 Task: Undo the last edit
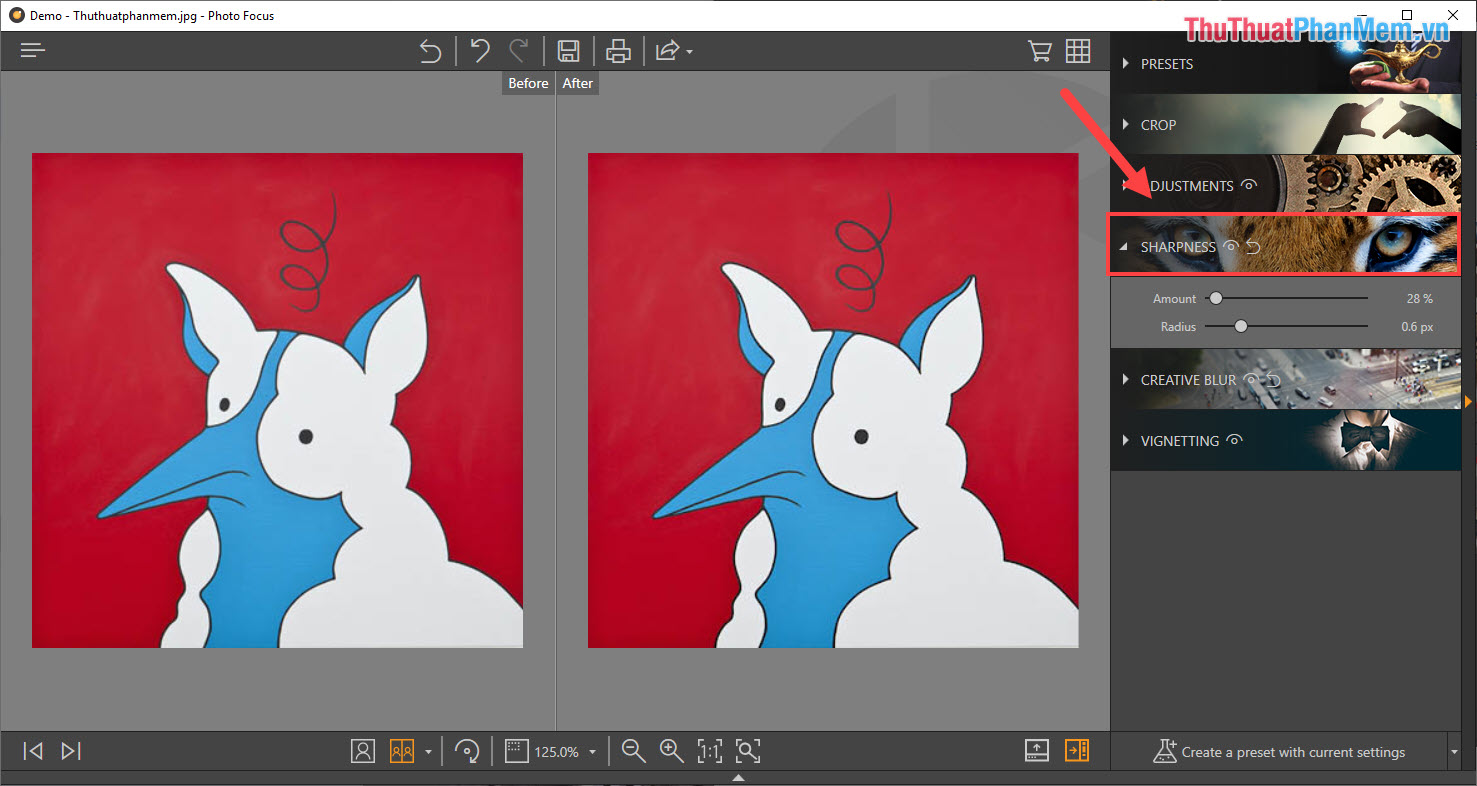pyautogui.click(x=477, y=51)
